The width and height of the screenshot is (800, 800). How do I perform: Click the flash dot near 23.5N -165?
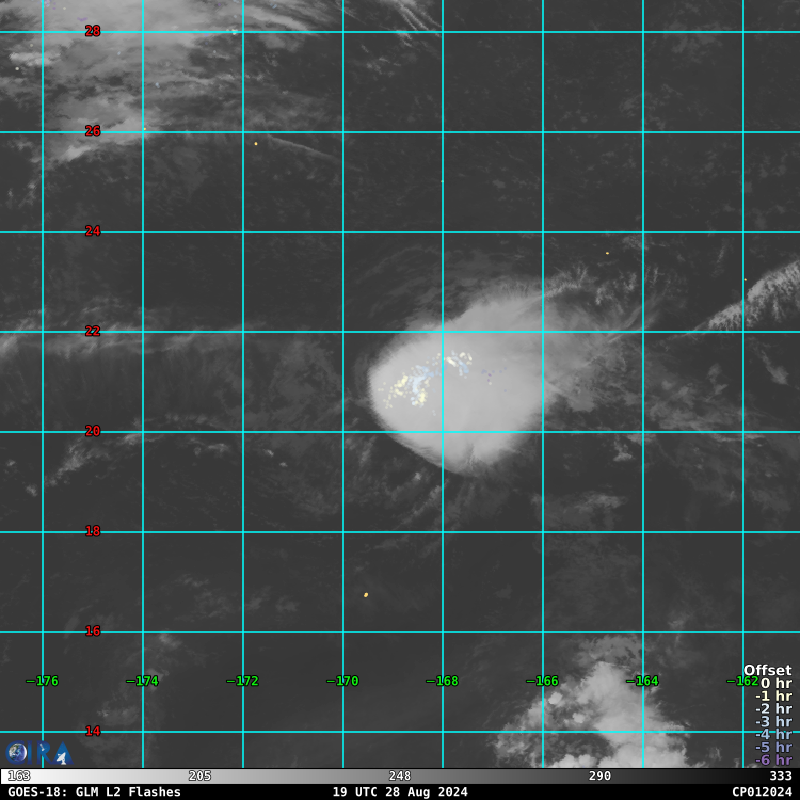point(607,253)
